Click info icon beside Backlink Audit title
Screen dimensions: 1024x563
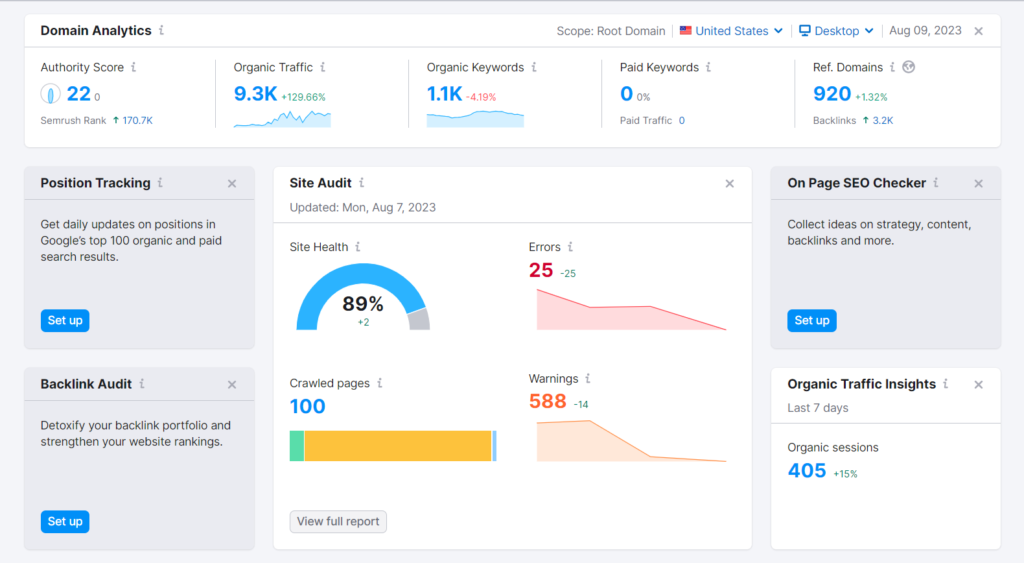pos(142,384)
